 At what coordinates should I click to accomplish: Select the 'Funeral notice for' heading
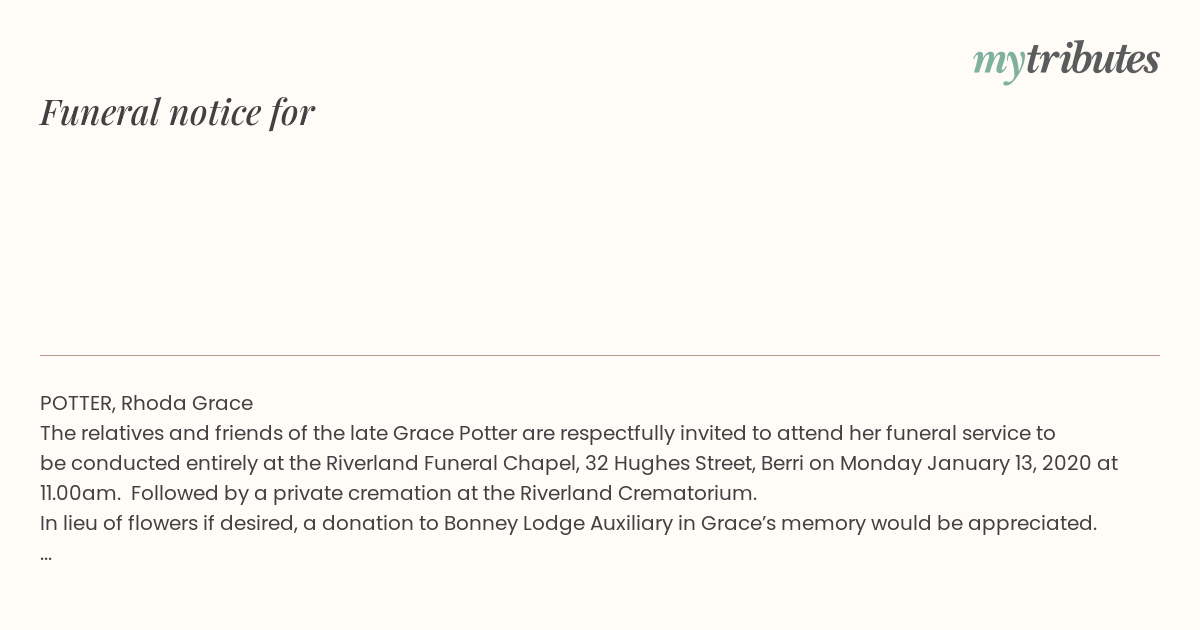coord(177,112)
